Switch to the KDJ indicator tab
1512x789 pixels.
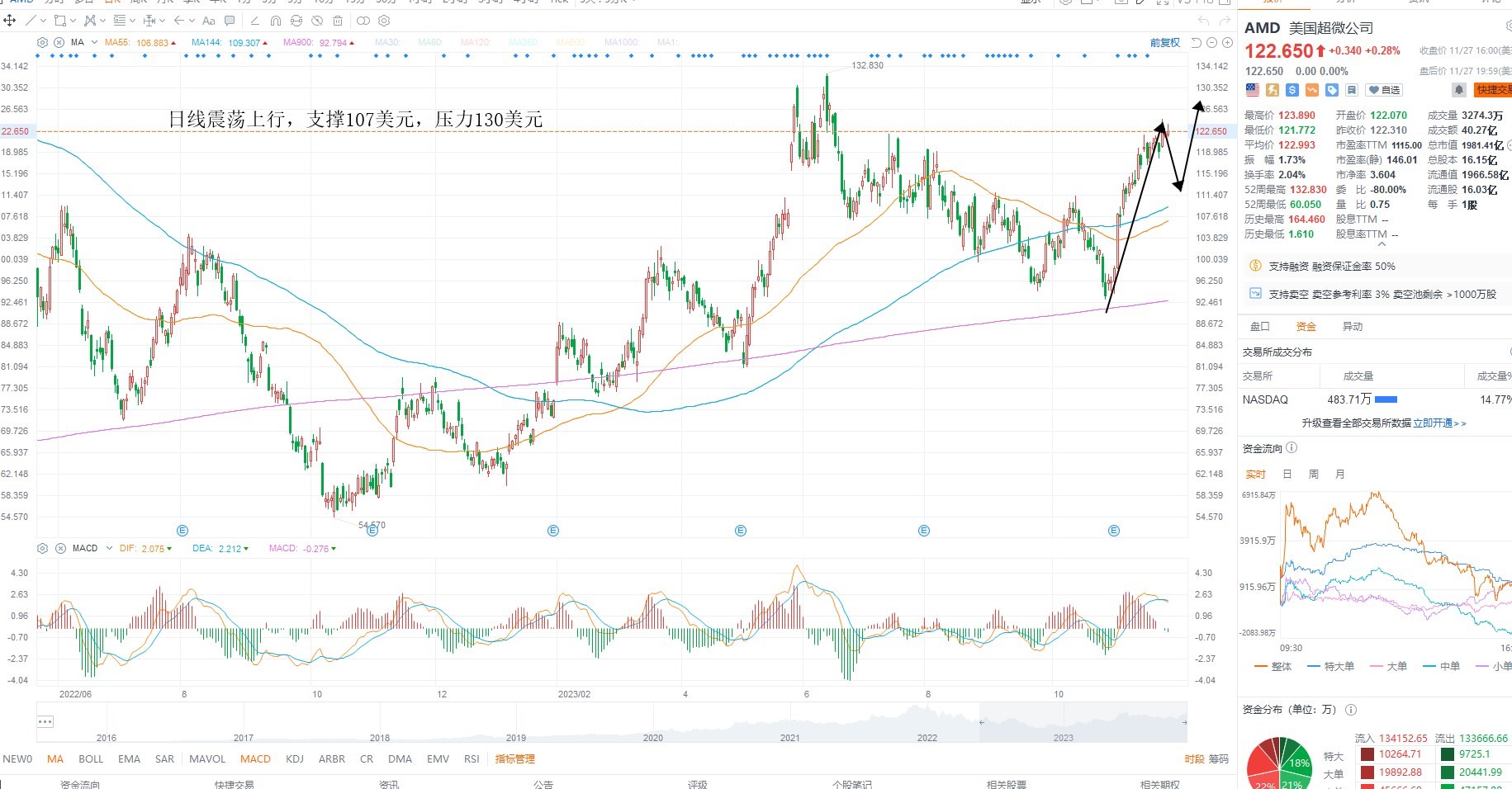pyautogui.click(x=295, y=759)
